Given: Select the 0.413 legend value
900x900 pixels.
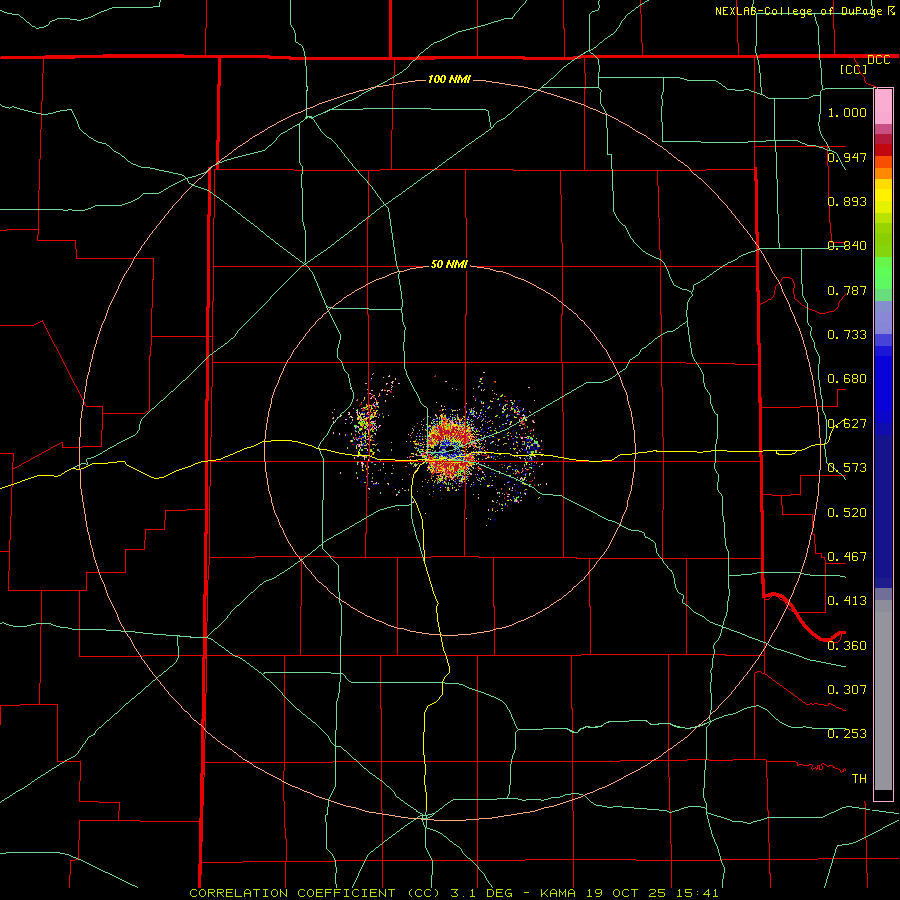Looking at the screenshot, I should [x=847, y=601].
